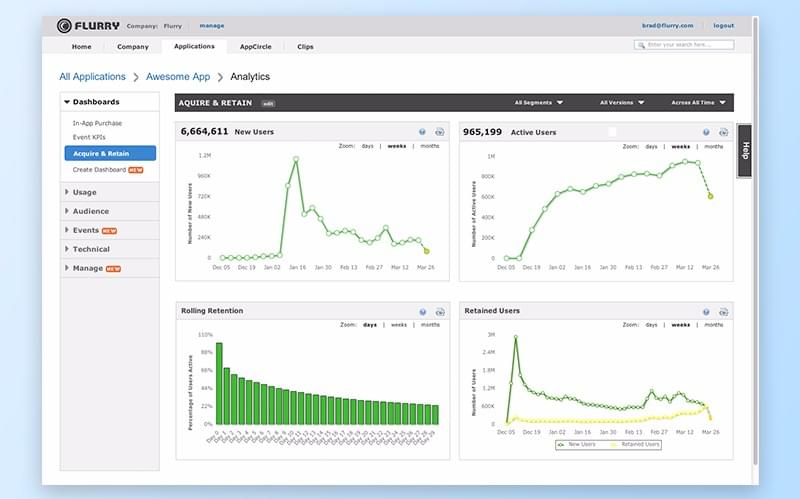Click the 6,664,611 New Users count
The width and height of the screenshot is (800, 499).
205,132
